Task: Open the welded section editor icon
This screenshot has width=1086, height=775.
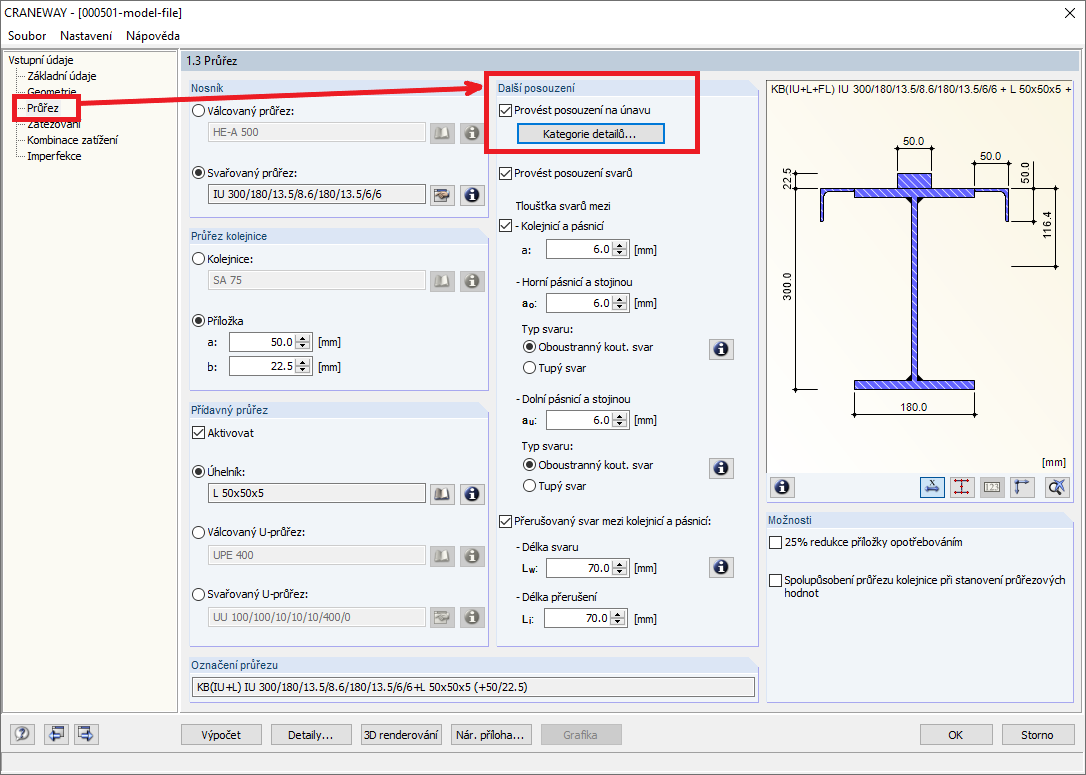Action: 442,194
